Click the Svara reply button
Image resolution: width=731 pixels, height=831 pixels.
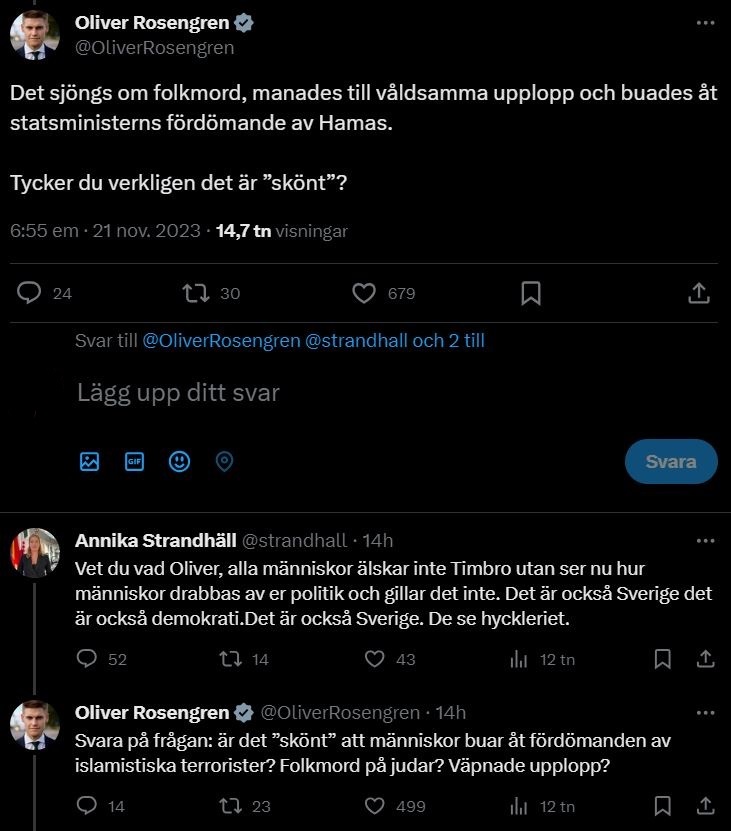click(x=671, y=462)
